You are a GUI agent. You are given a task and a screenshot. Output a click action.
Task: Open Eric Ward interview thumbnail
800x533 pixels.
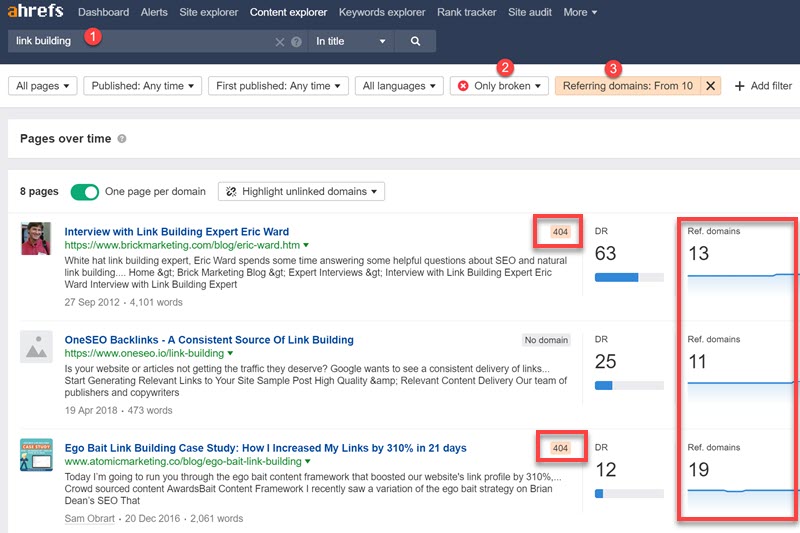[x=36, y=238]
